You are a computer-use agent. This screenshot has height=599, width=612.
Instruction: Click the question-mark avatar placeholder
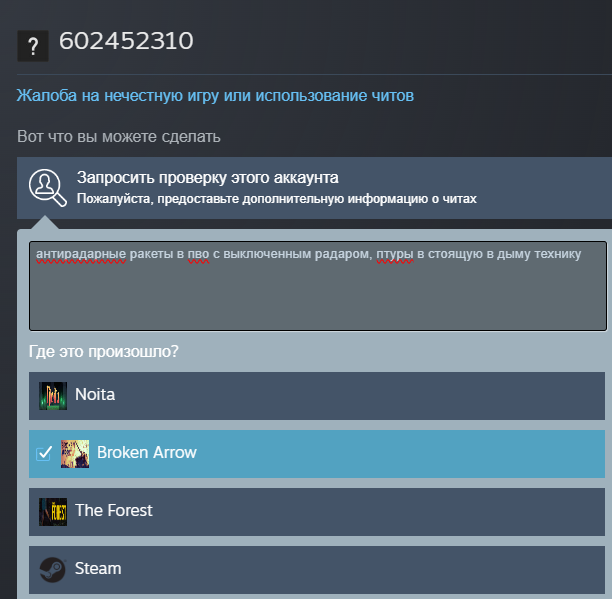click(x=33, y=46)
